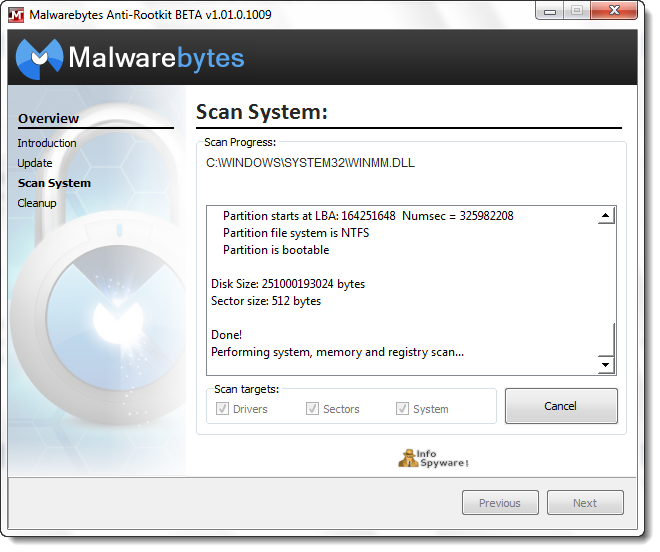Close the Anti-Rootkit window

pyautogui.click(x=615, y=11)
